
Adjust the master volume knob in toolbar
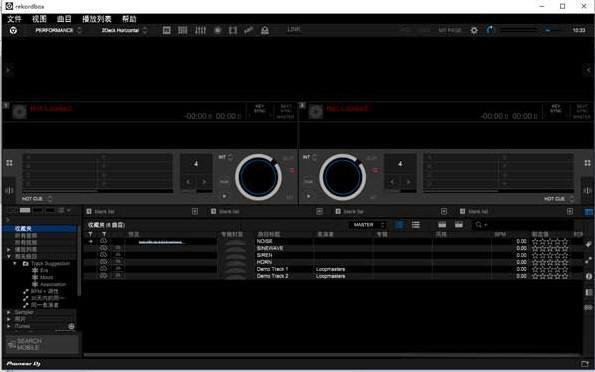[x=490, y=29]
